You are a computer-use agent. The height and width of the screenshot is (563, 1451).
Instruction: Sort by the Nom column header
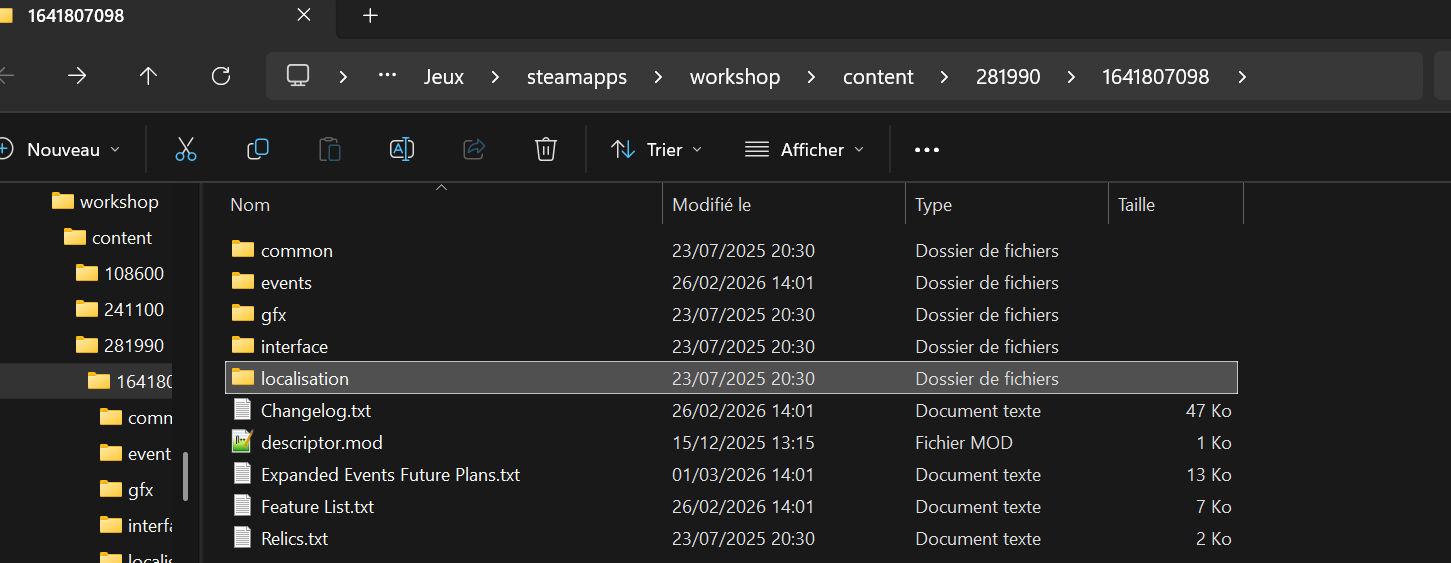pos(250,204)
